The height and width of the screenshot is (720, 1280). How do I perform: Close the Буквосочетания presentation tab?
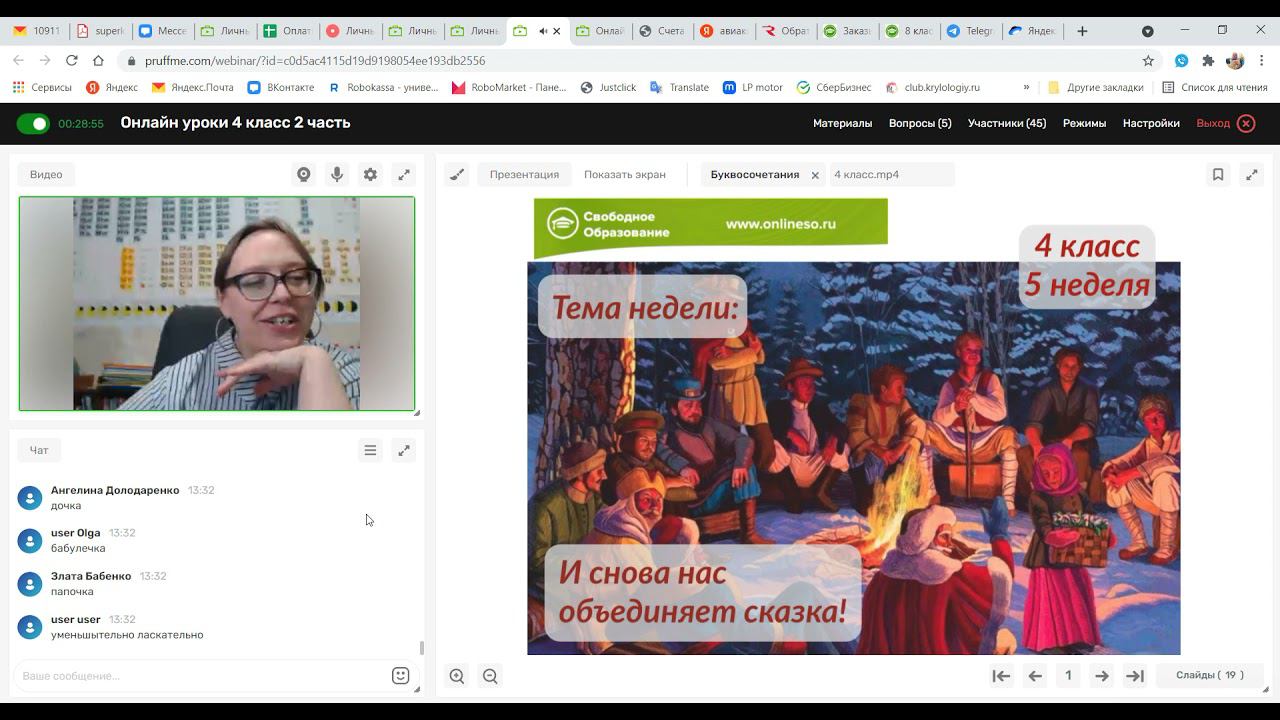point(815,175)
